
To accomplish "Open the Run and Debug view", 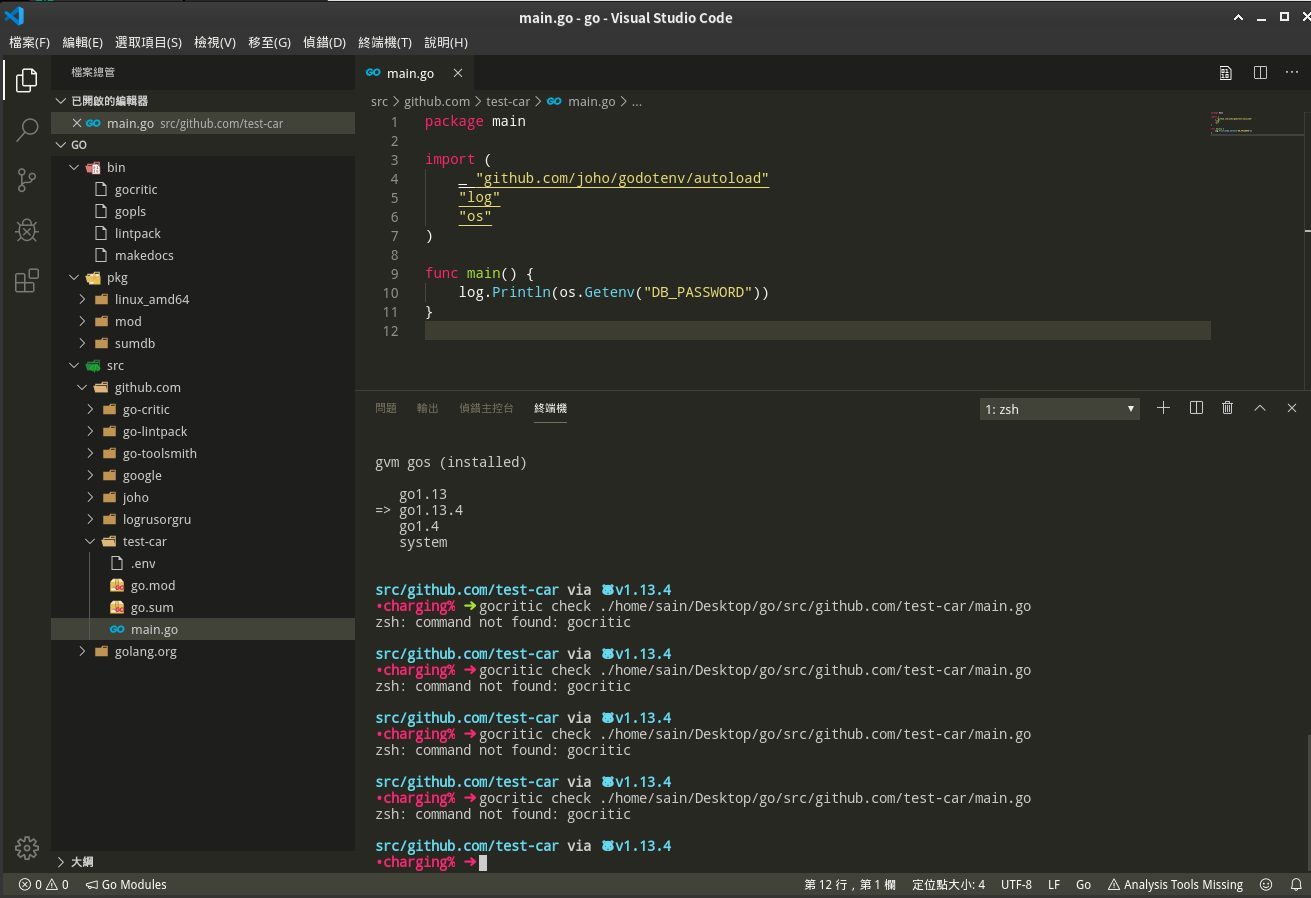I will click(x=26, y=230).
